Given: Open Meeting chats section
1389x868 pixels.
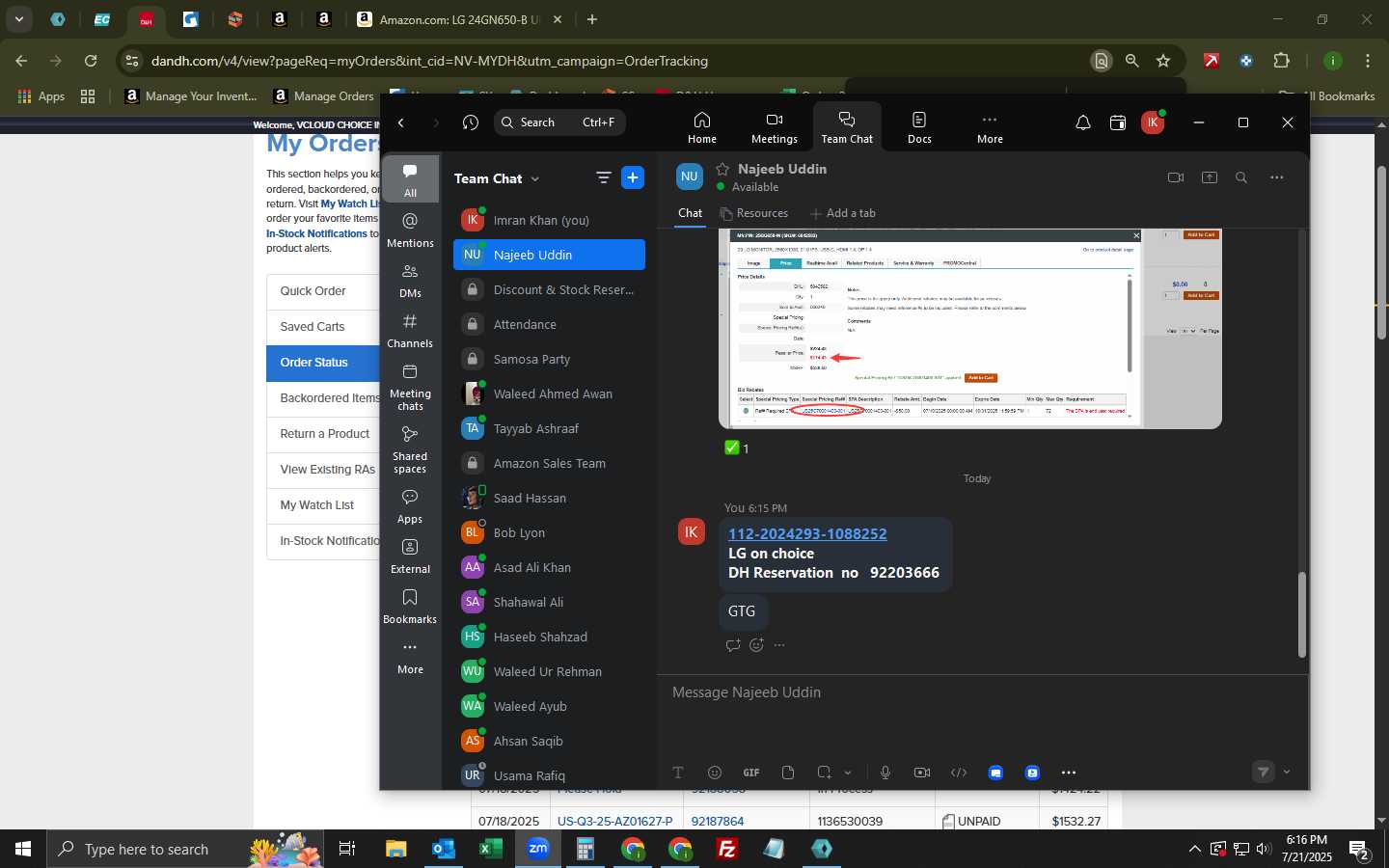Looking at the screenshot, I should (410, 387).
